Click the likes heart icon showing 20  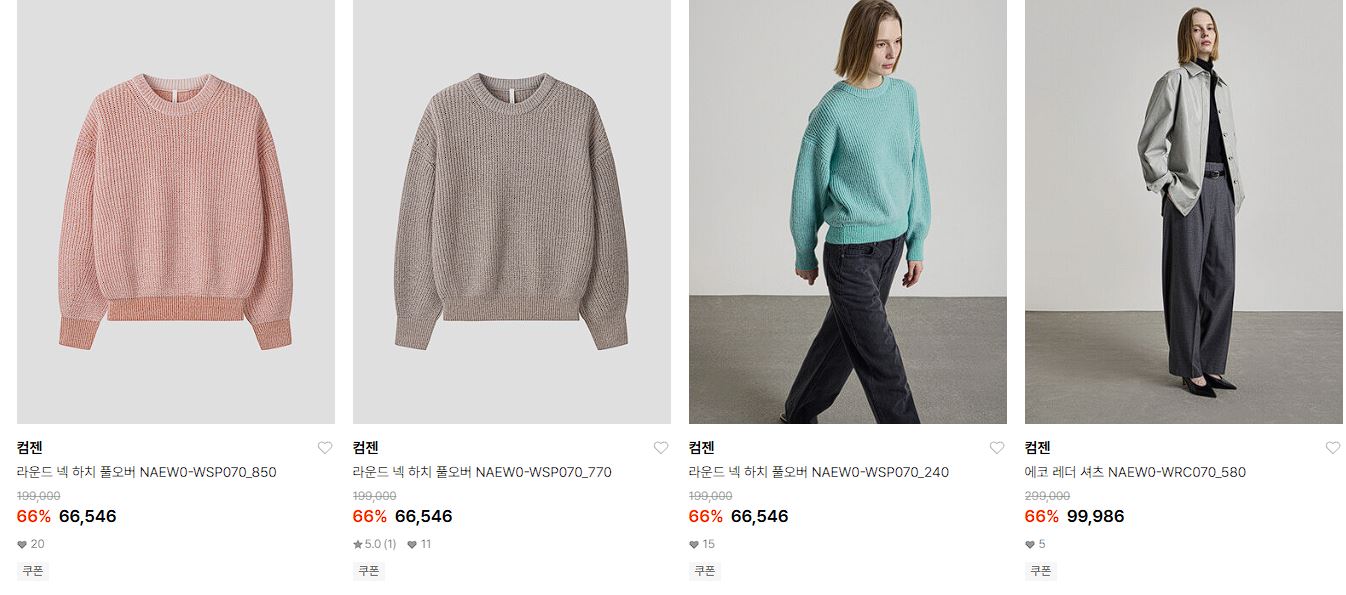click(22, 545)
